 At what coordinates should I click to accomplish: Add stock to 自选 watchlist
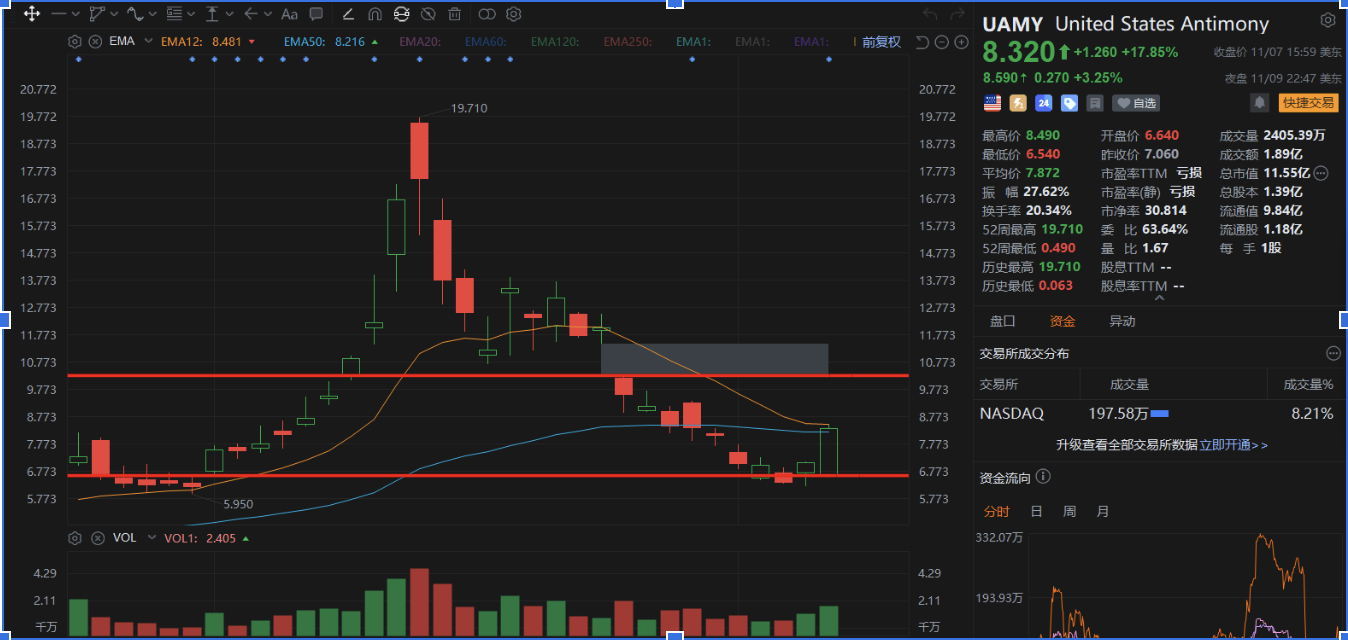[x=1137, y=102]
